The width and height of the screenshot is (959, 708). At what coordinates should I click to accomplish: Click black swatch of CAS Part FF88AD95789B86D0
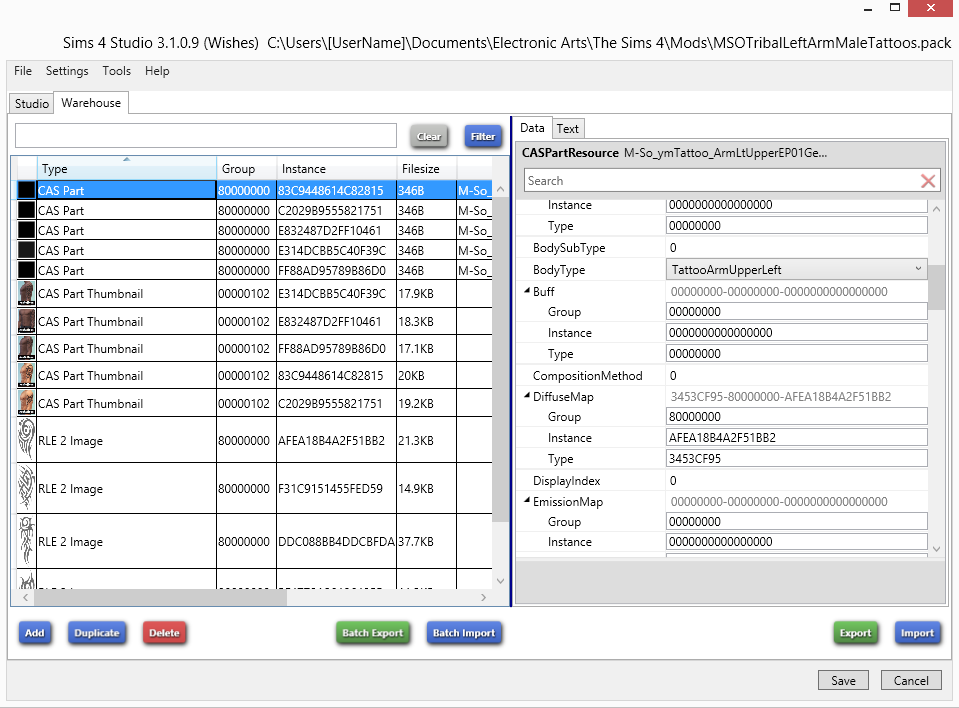pos(26,270)
